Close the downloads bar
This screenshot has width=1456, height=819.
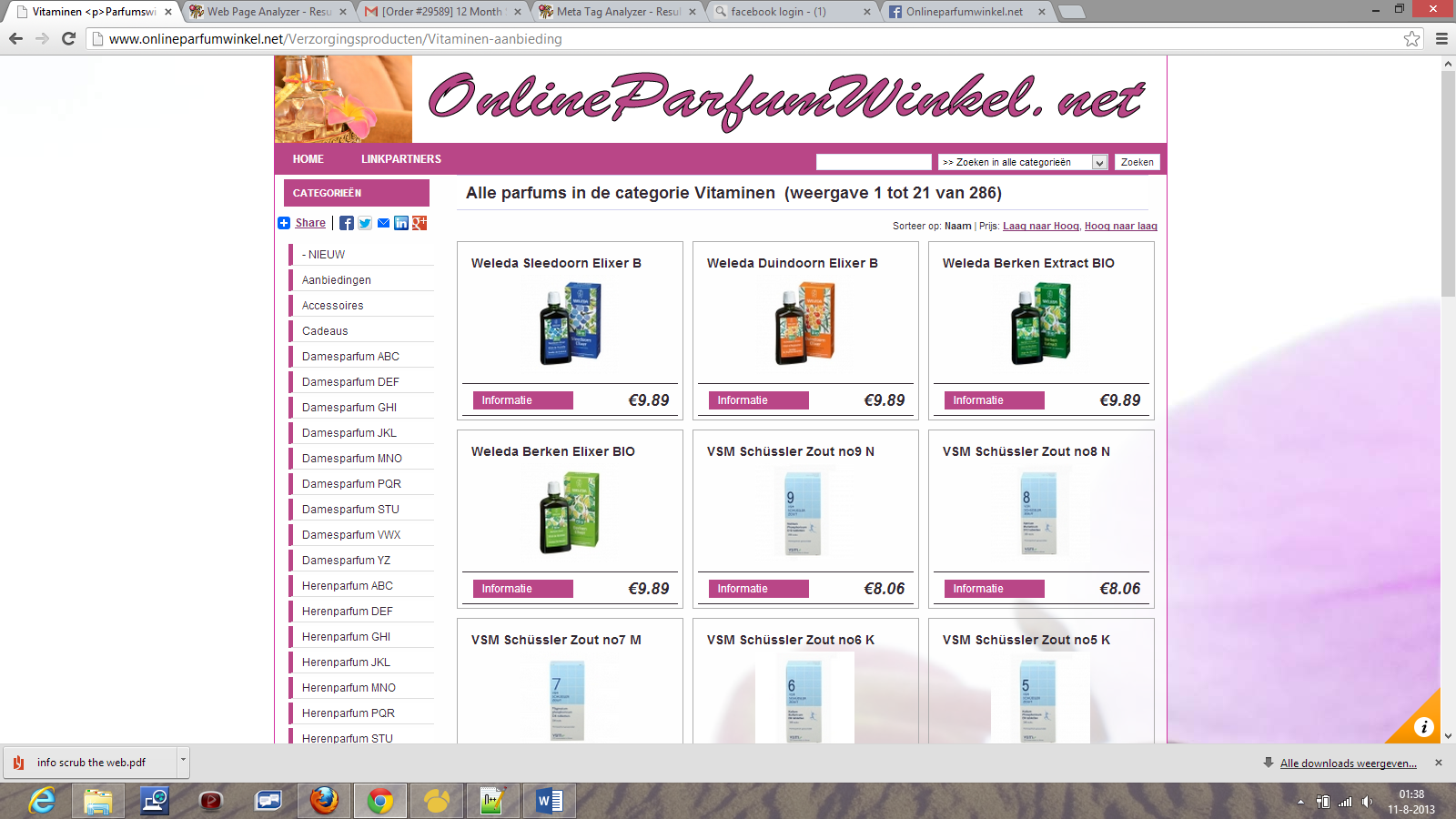point(1439,763)
